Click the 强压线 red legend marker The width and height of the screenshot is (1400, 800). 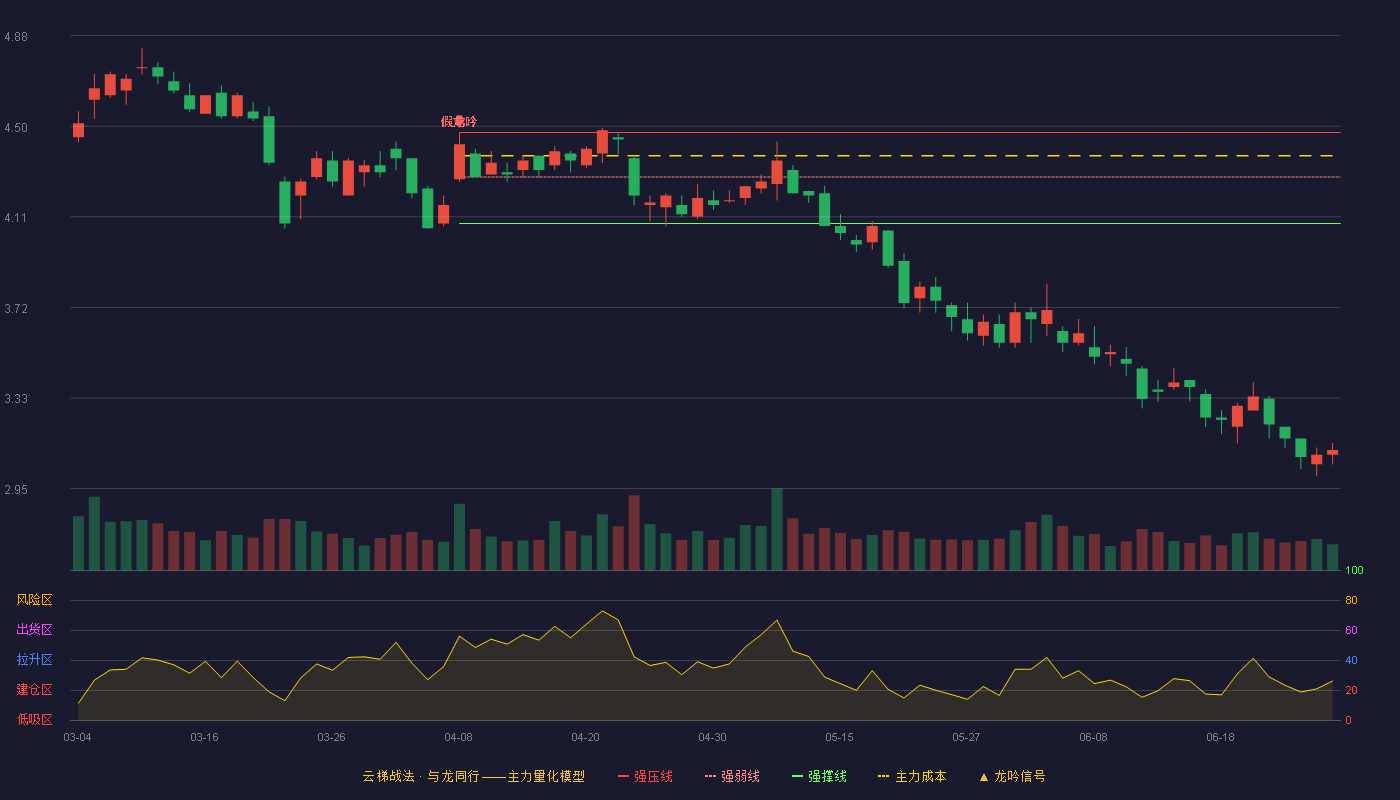(624, 776)
